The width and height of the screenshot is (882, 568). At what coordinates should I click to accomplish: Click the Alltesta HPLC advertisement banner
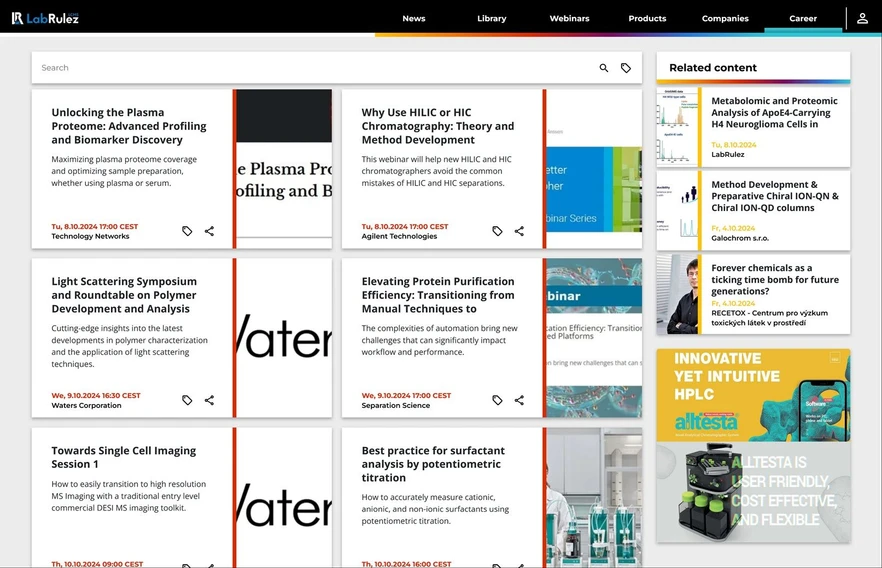click(x=753, y=445)
